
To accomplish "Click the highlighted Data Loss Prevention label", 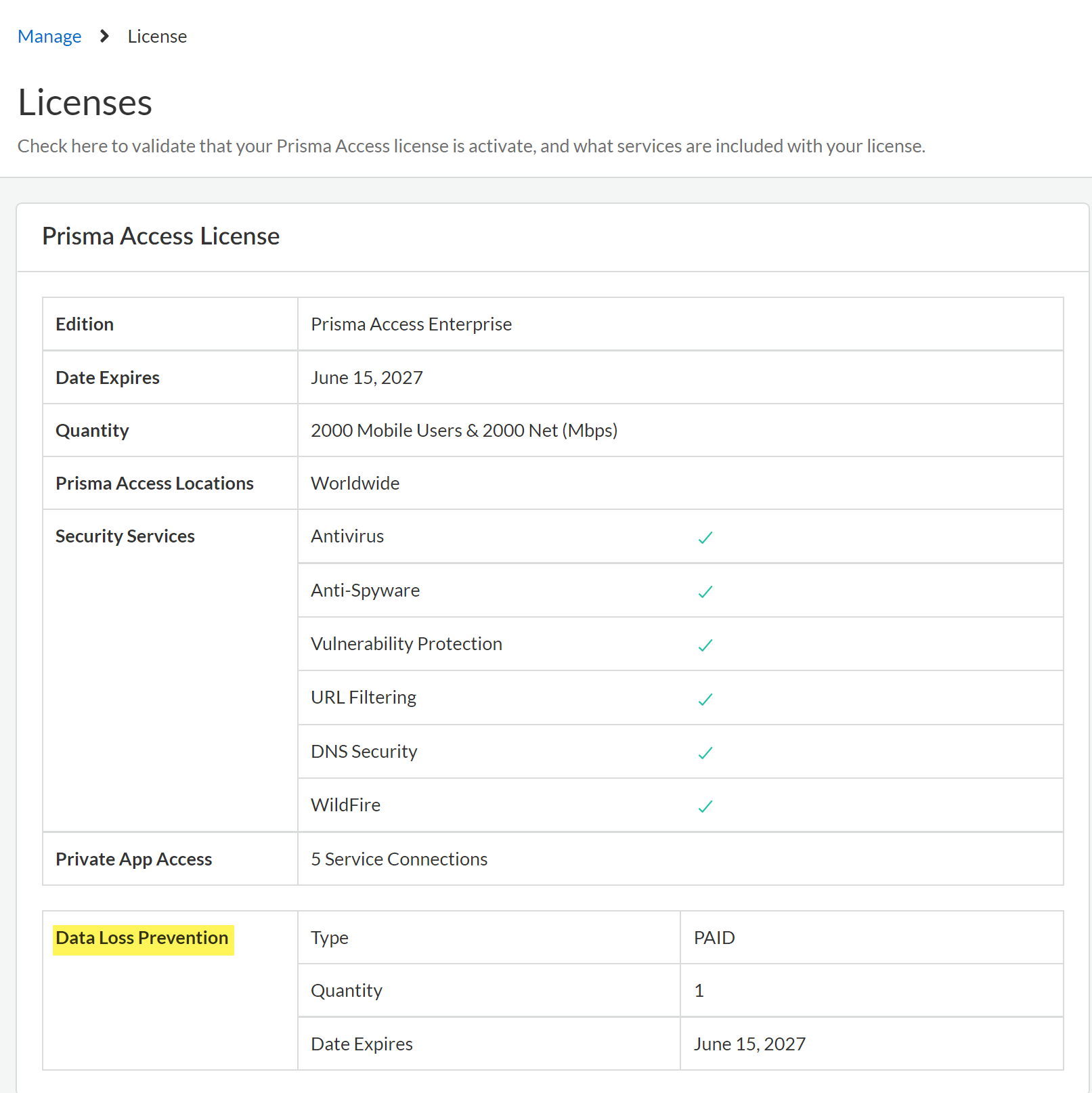I will [x=142, y=939].
